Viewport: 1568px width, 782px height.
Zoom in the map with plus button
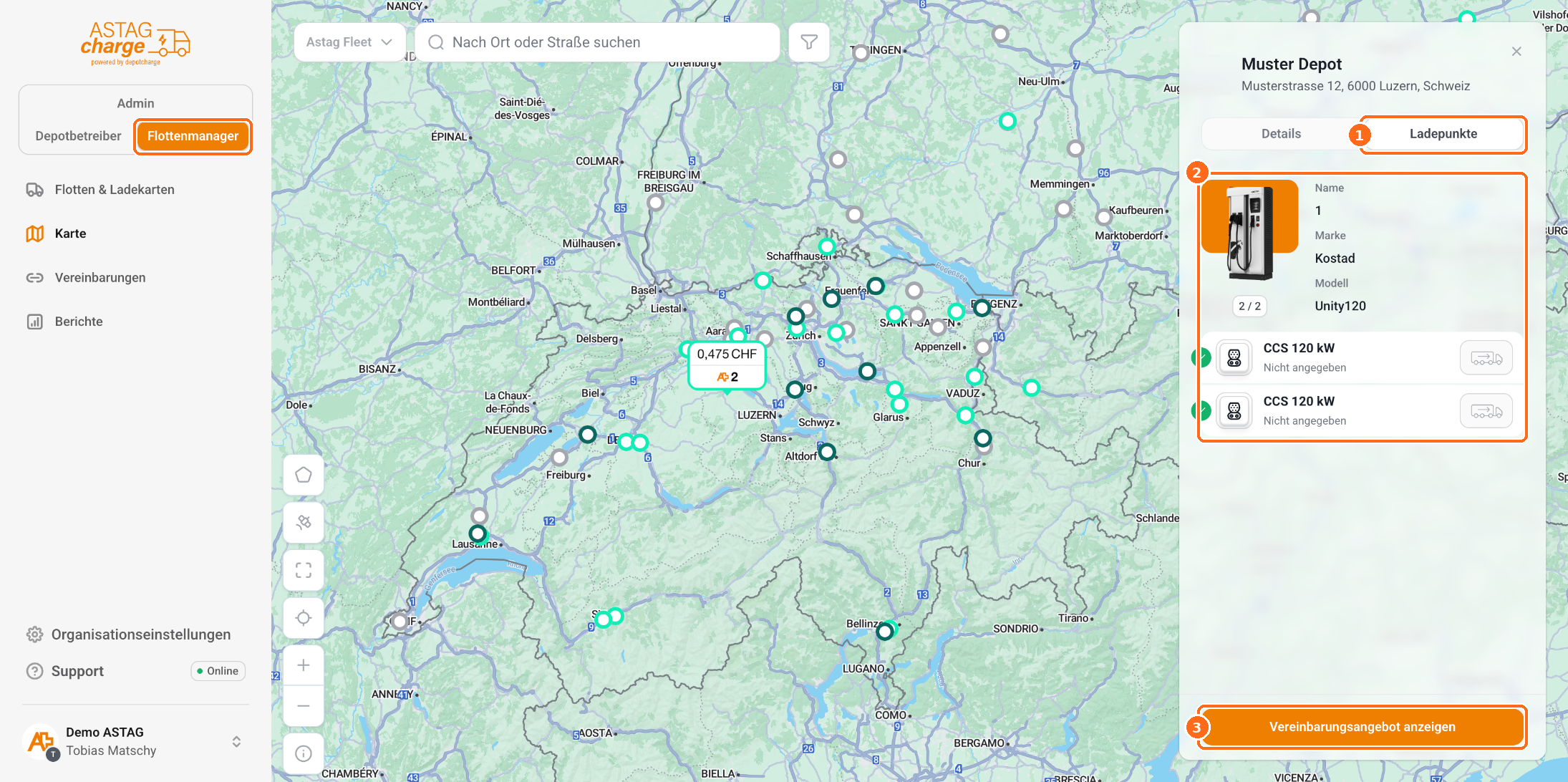click(304, 665)
